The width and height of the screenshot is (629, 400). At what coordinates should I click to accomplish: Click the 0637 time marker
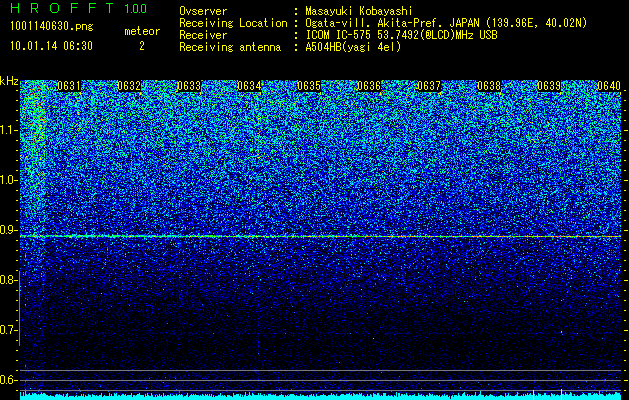tap(429, 86)
